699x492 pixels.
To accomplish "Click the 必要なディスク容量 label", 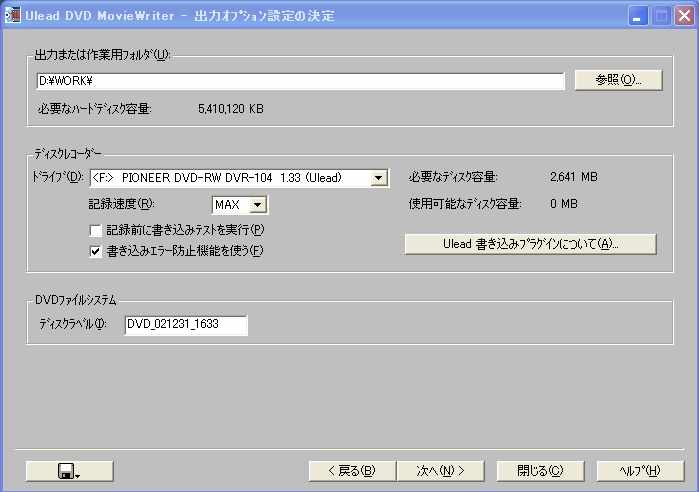I will pyautogui.click(x=453, y=177).
